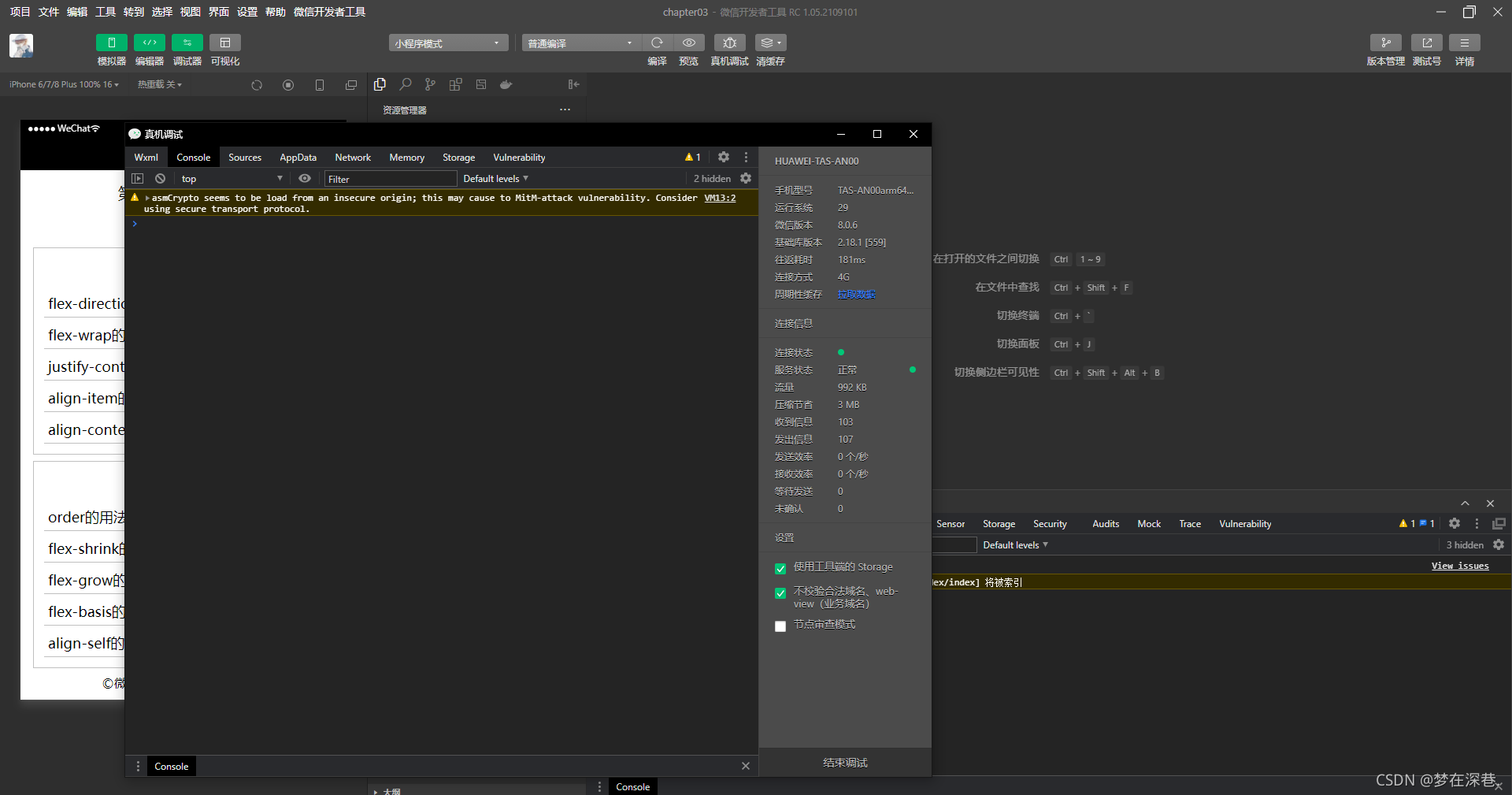Click the simulator stop record icon
Viewport: 1512px width, 795px height.
pos(288,85)
